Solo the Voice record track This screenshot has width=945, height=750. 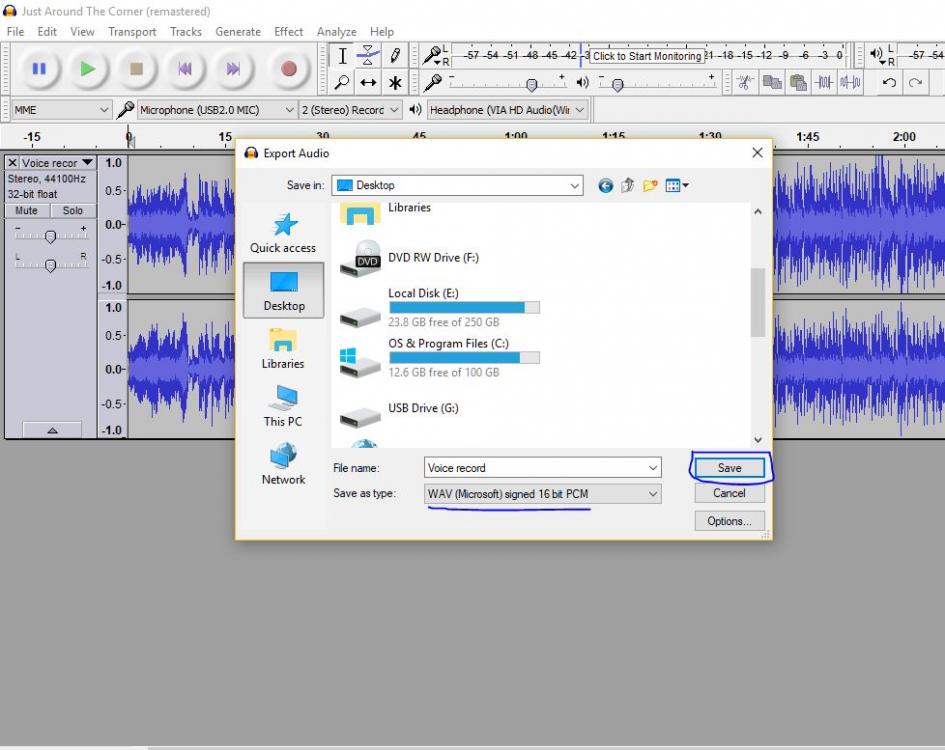pyautogui.click(x=73, y=211)
